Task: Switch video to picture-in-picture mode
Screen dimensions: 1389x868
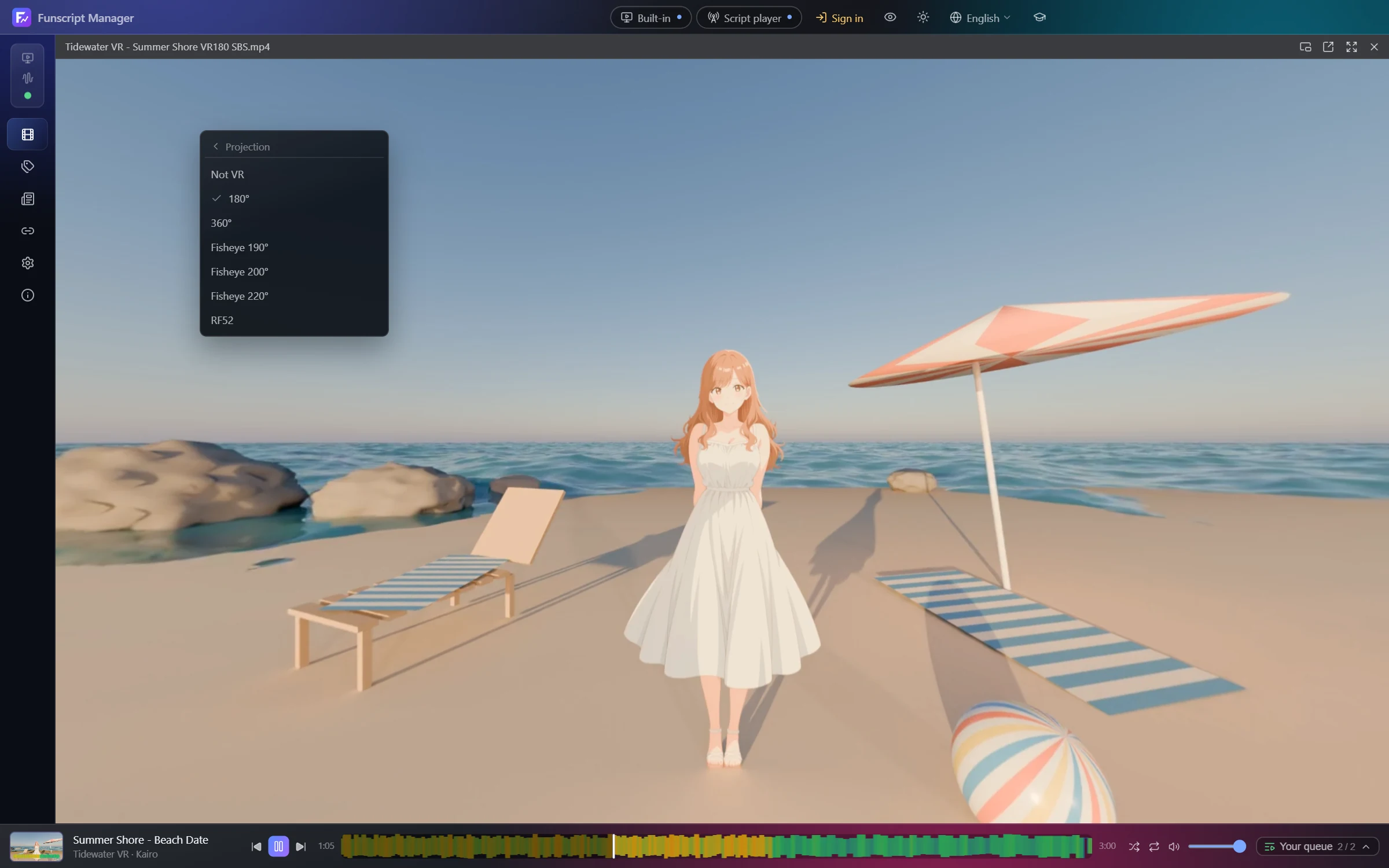Action: pyautogui.click(x=1305, y=47)
